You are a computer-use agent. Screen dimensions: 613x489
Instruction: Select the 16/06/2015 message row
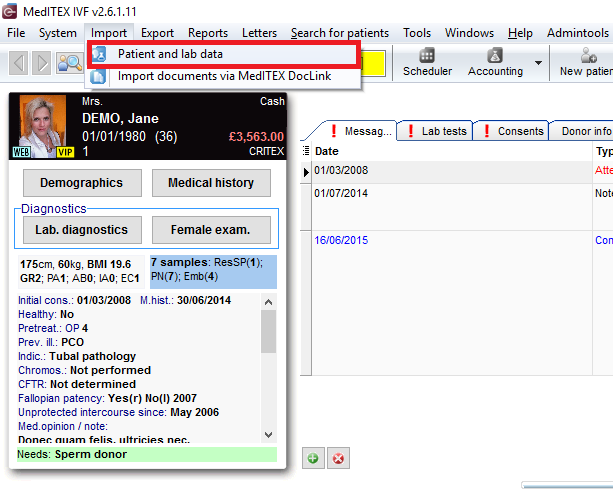457,303
